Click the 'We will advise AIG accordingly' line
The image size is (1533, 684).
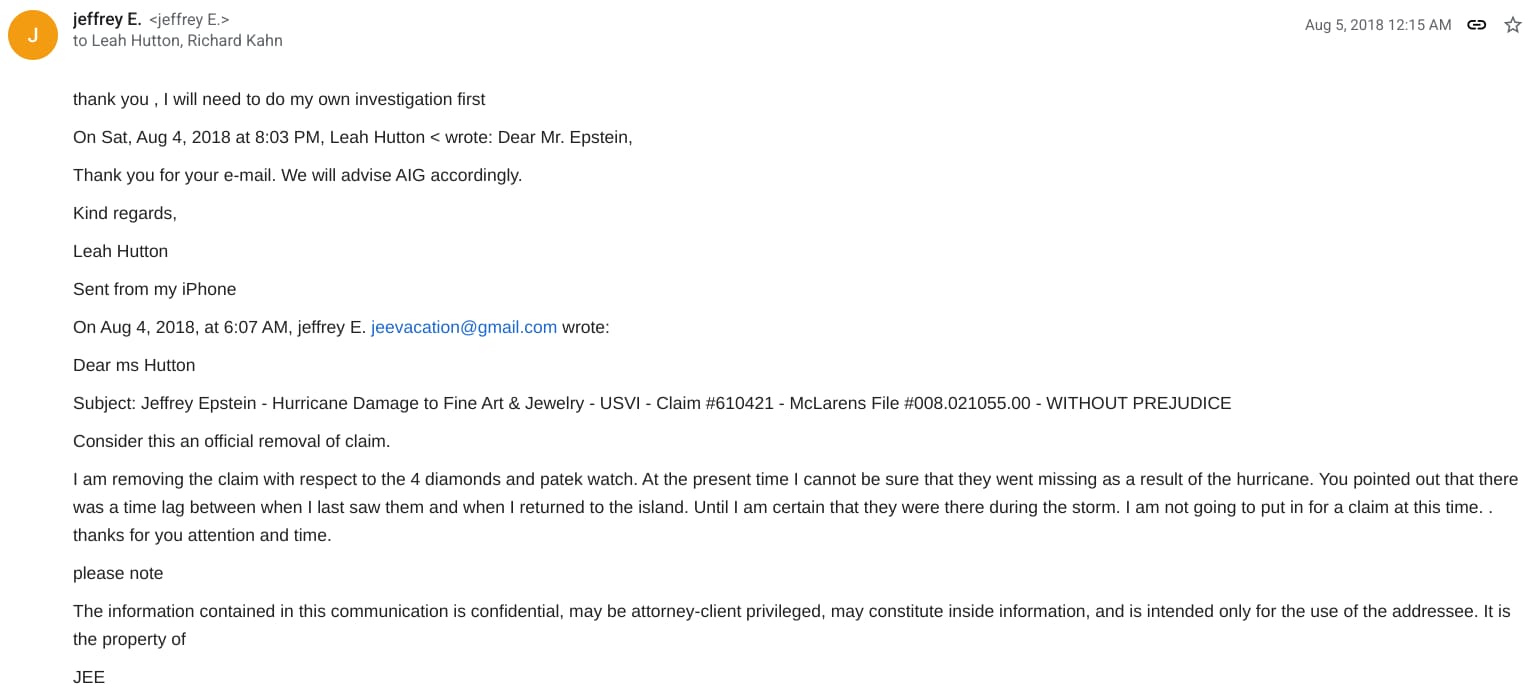click(x=297, y=175)
